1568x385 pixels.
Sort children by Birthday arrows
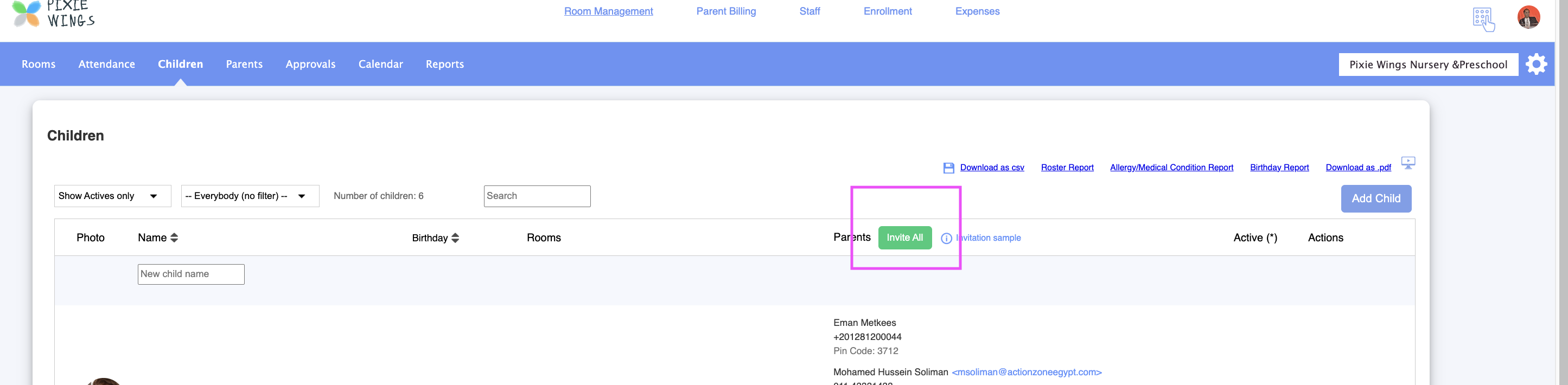point(455,238)
